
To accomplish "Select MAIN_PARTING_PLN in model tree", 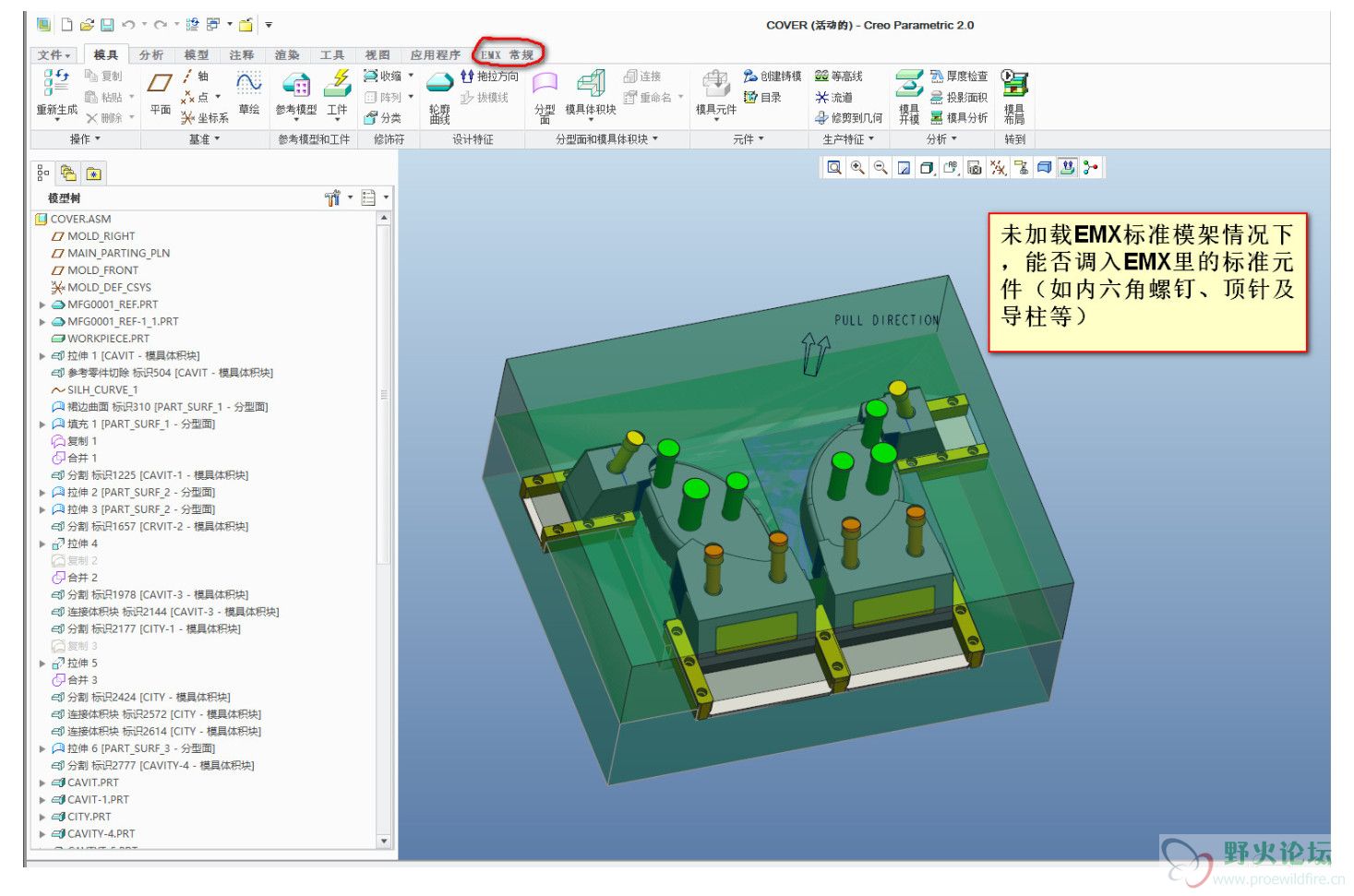I will (111, 254).
